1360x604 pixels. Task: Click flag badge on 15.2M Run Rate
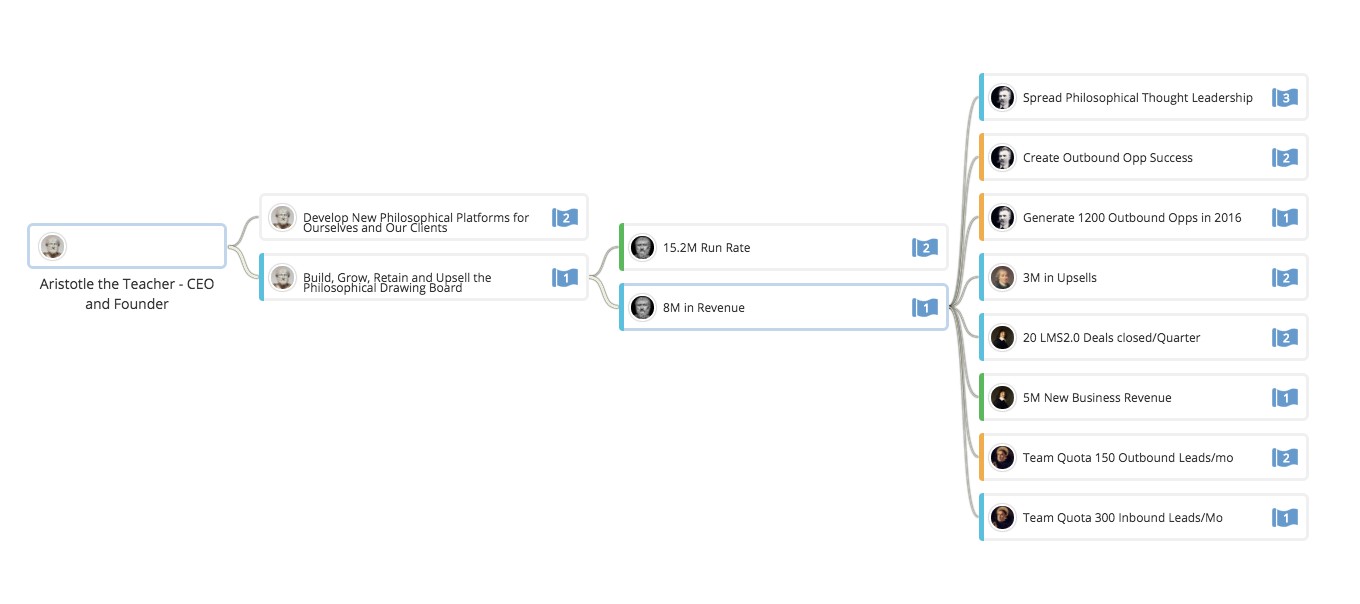(x=924, y=248)
